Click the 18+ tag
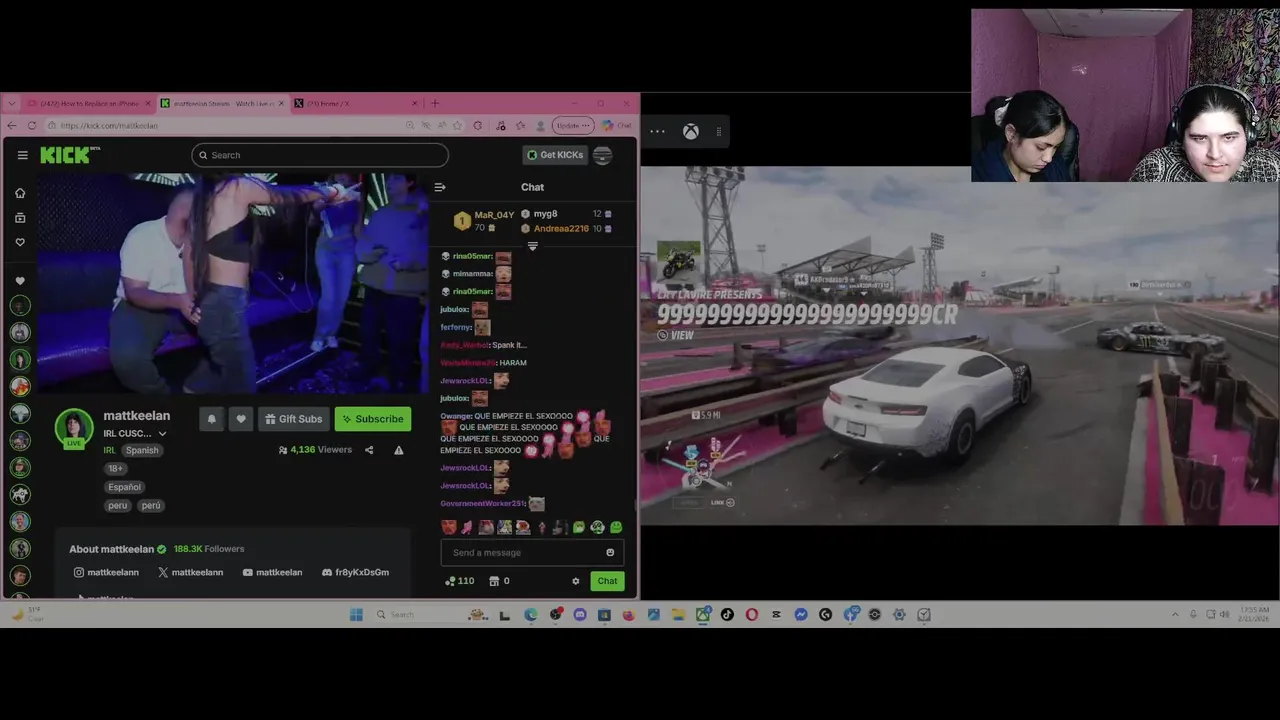The height and width of the screenshot is (720, 1280). coord(116,468)
